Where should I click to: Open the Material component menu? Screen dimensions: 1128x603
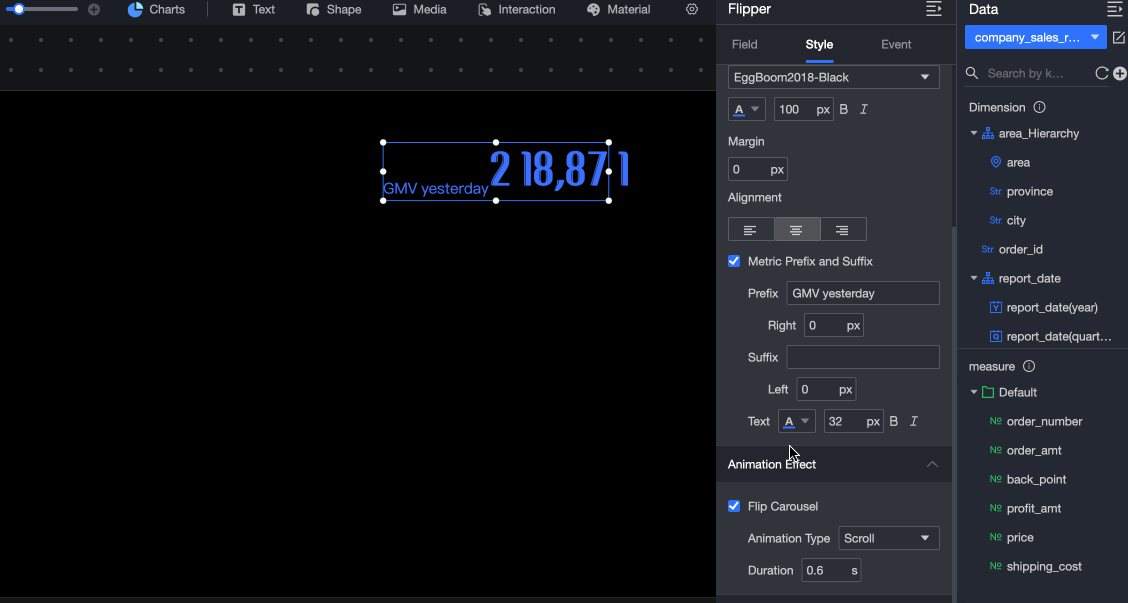coord(618,9)
